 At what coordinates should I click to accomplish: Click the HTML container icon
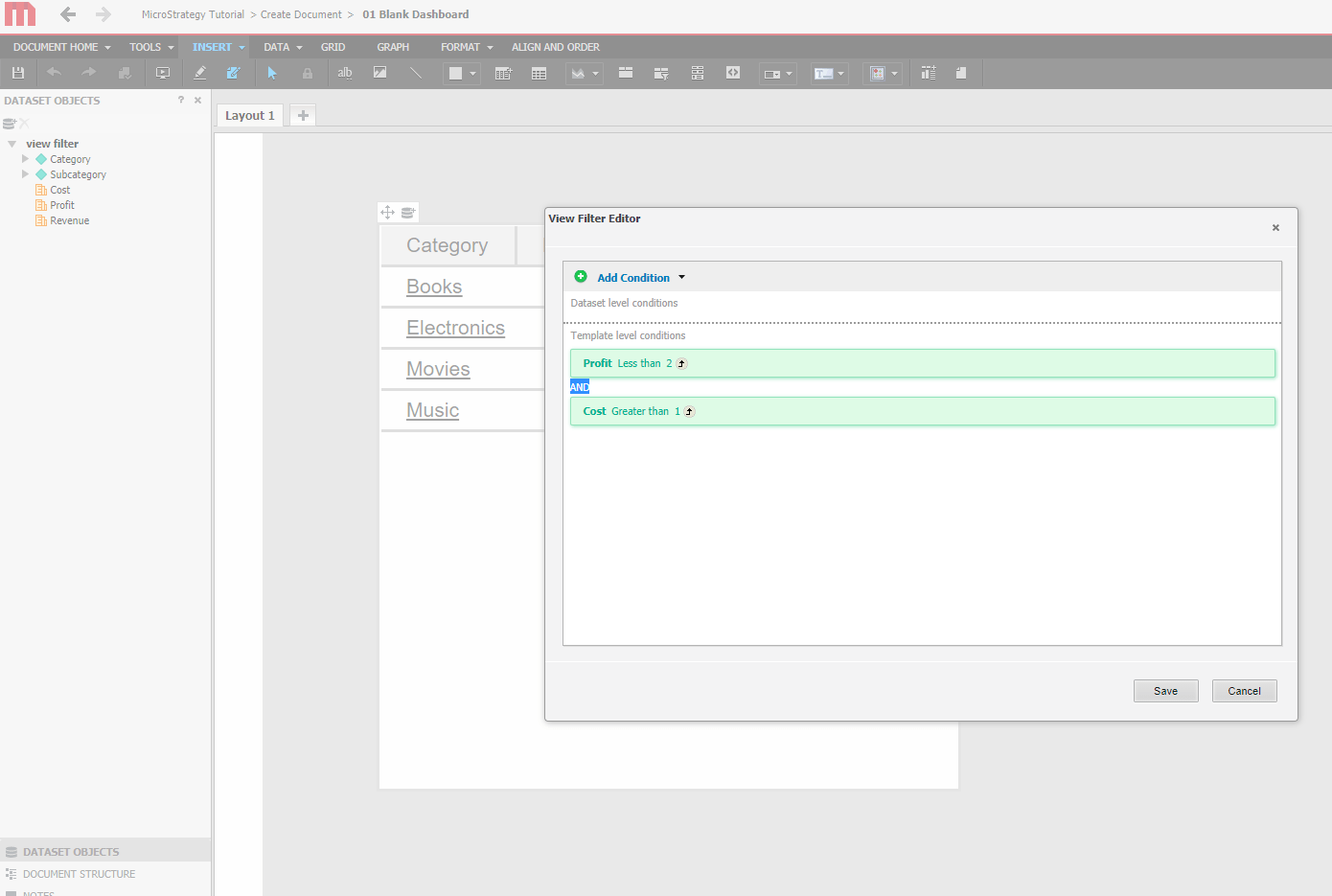[733, 73]
